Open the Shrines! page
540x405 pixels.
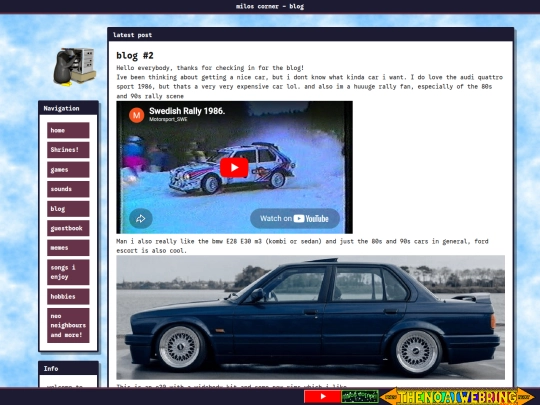[x=68, y=150]
